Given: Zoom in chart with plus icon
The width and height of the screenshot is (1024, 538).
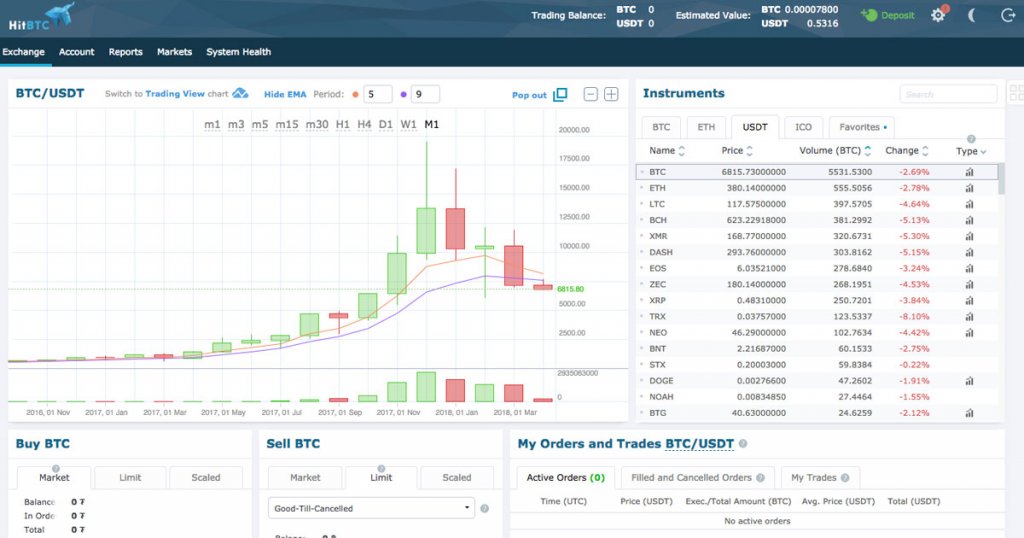Looking at the screenshot, I should click(x=611, y=94).
